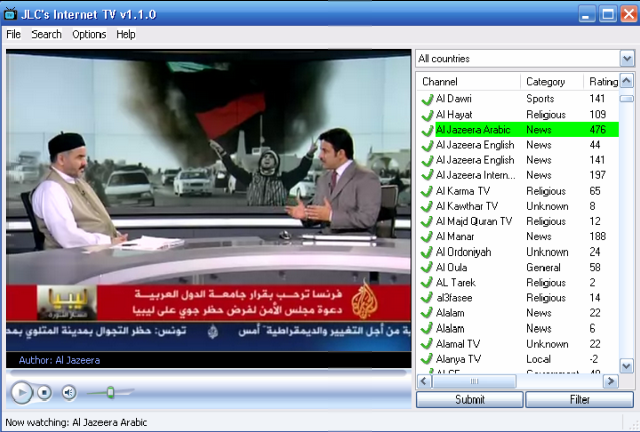Click the vertical scrollbar thumb
This screenshot has height=432, width=640.
[x=627, y=98]
